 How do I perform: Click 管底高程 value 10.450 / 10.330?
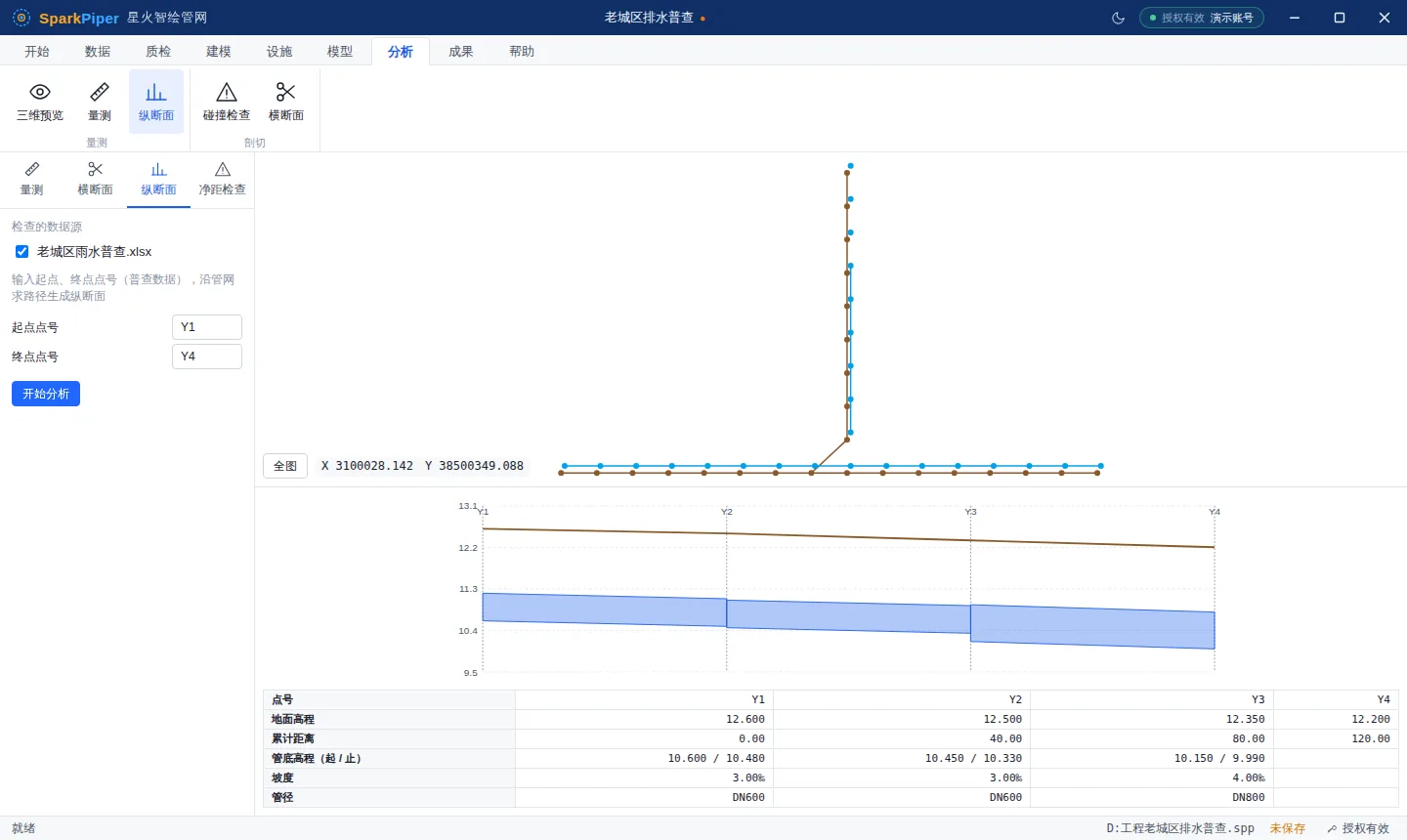pyautogui.click(x=902, y=758)
